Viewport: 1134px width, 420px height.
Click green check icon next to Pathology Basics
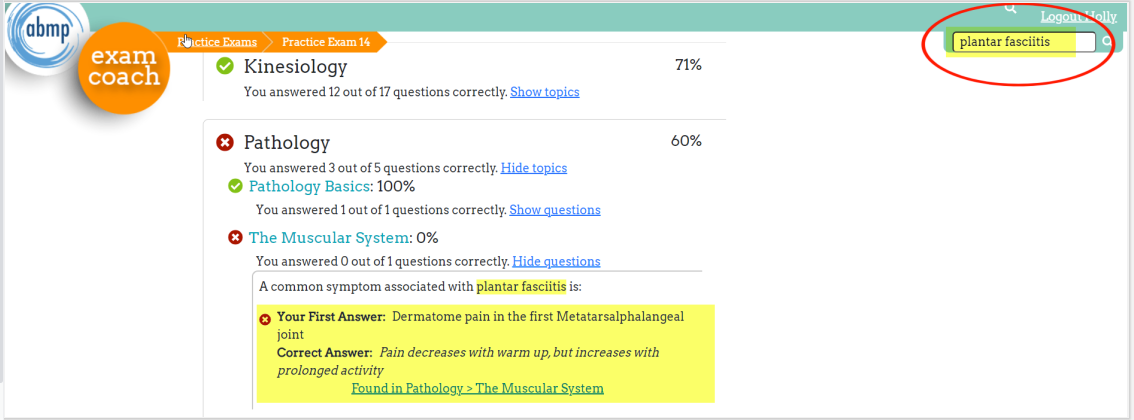tap(235, 186)
